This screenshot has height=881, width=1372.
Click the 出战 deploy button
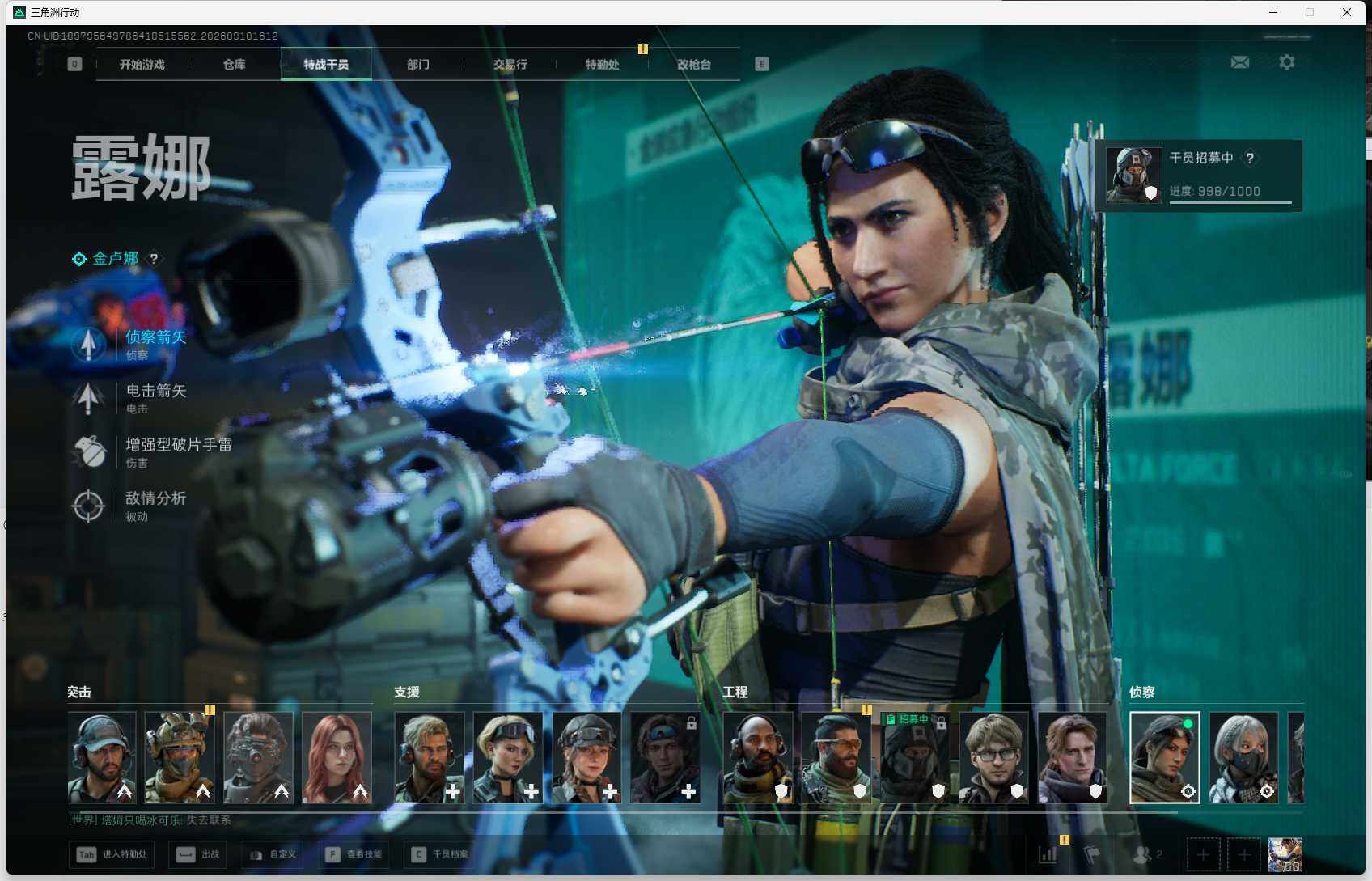pos(198,854)
